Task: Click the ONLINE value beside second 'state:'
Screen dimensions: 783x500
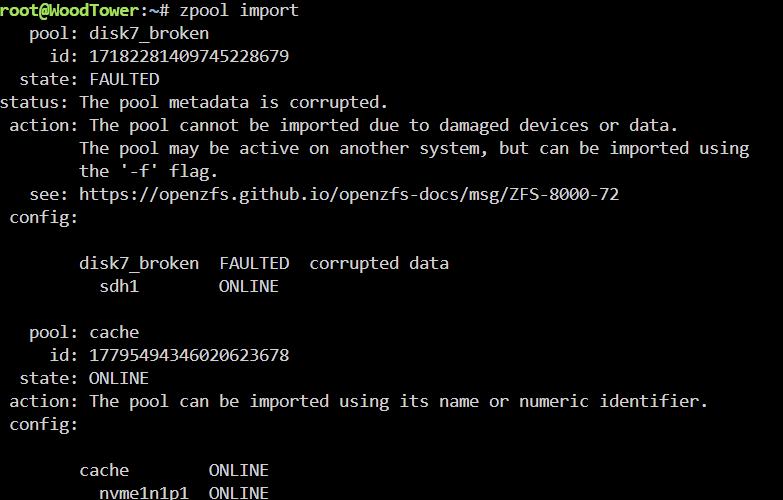Action: point(119,378)
